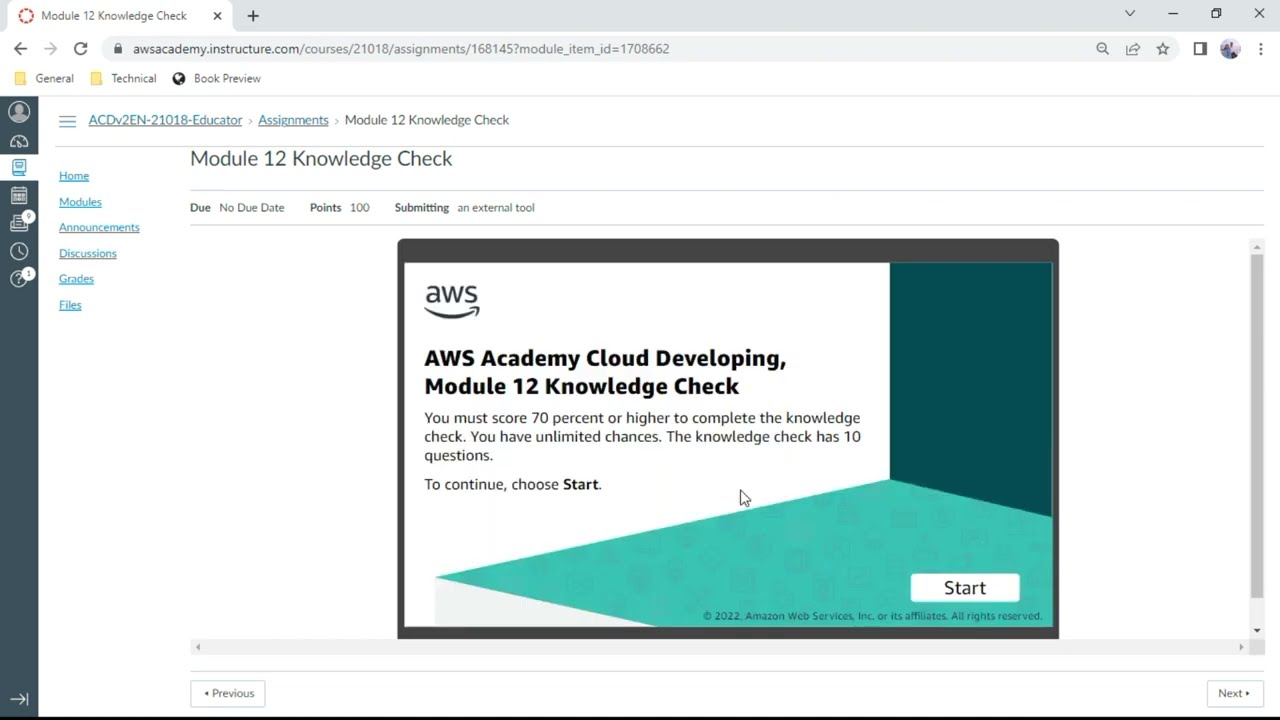Click the vertical scrollbar thumb of quiz frame

pyautogui.click(x=1257, y=425)
